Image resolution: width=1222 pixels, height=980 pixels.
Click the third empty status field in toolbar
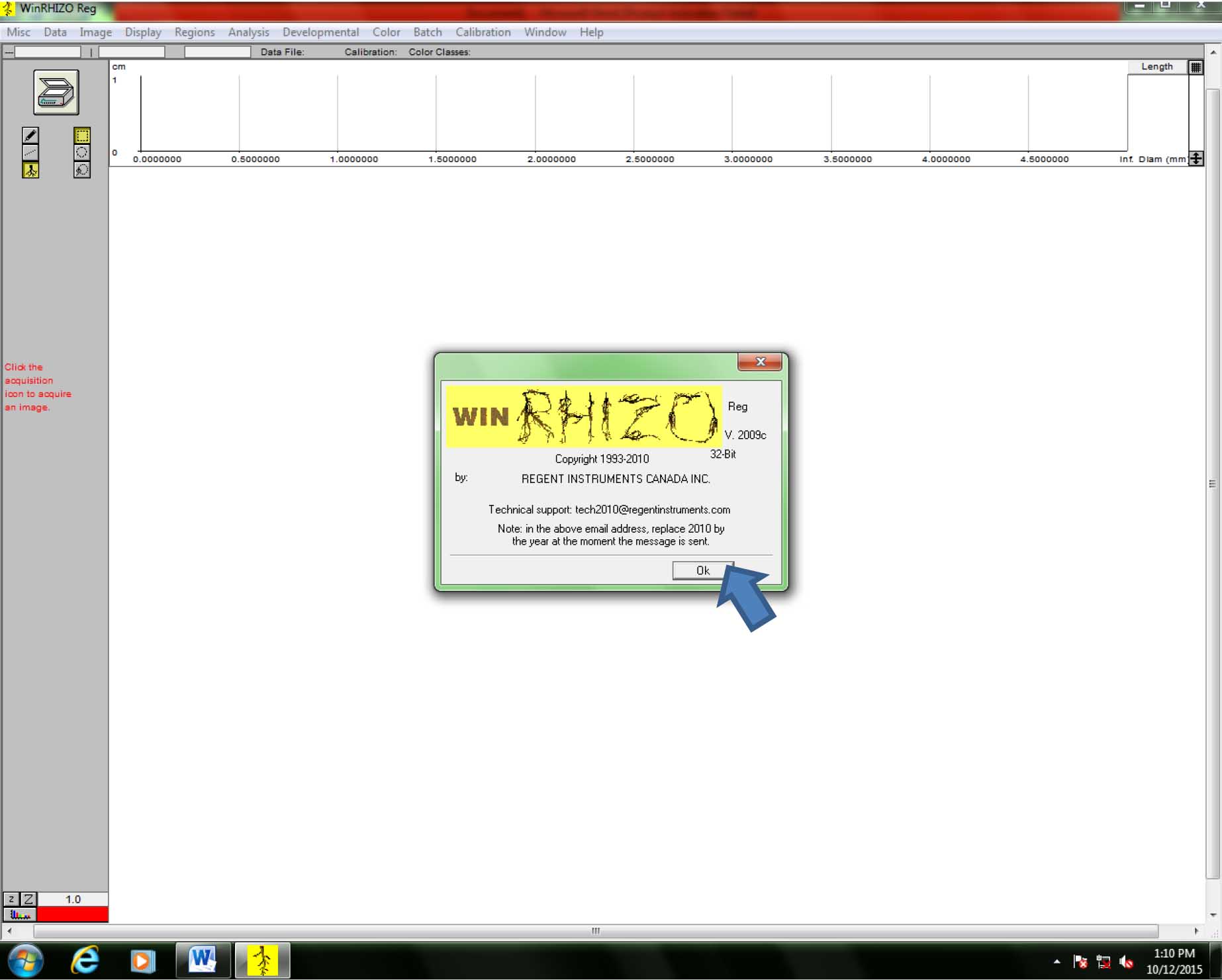(x=218, y=52)
